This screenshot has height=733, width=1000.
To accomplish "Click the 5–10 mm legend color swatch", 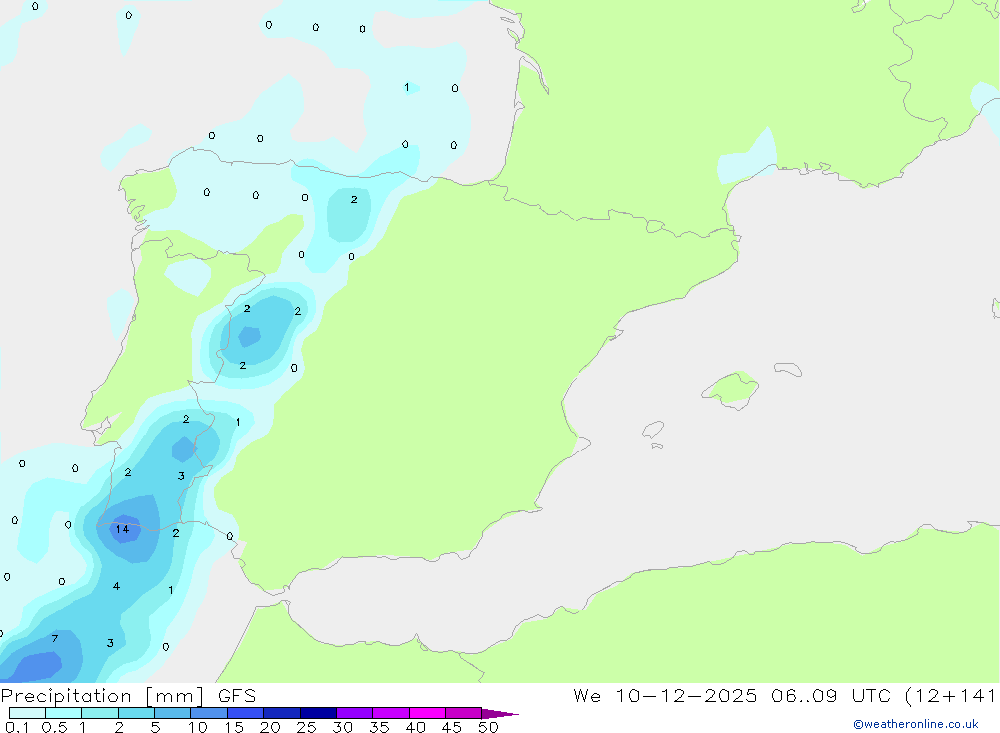I will point(173,713).
